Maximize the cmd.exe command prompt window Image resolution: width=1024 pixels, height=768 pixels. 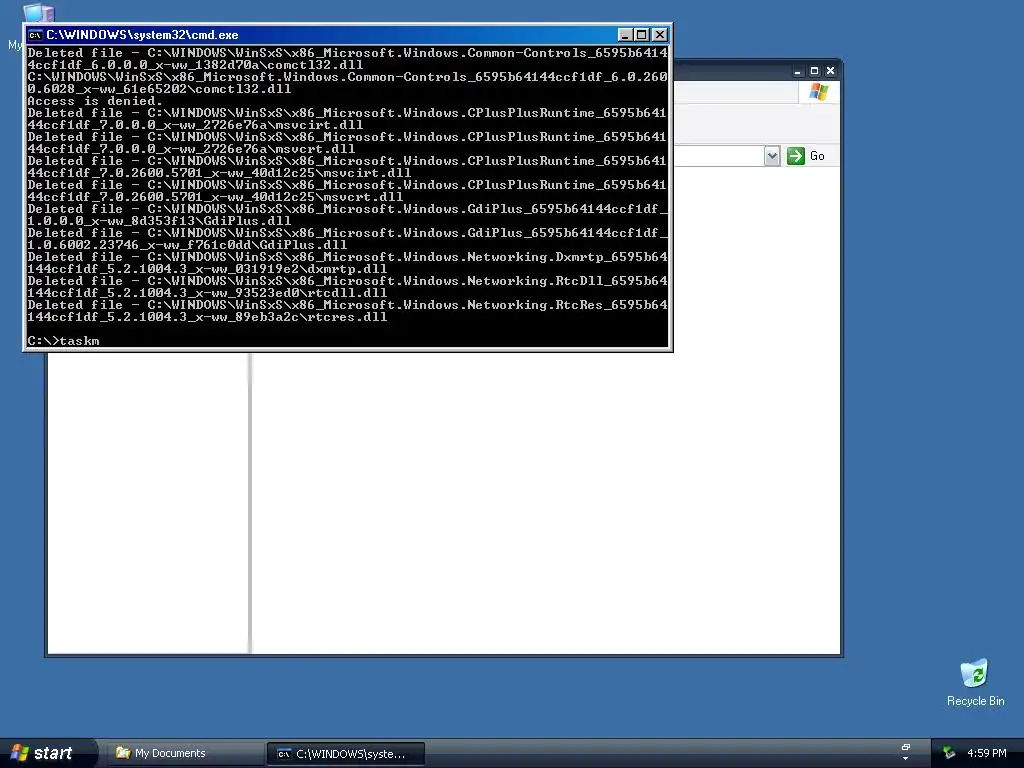pyautogui.click(x=641, y=35)
